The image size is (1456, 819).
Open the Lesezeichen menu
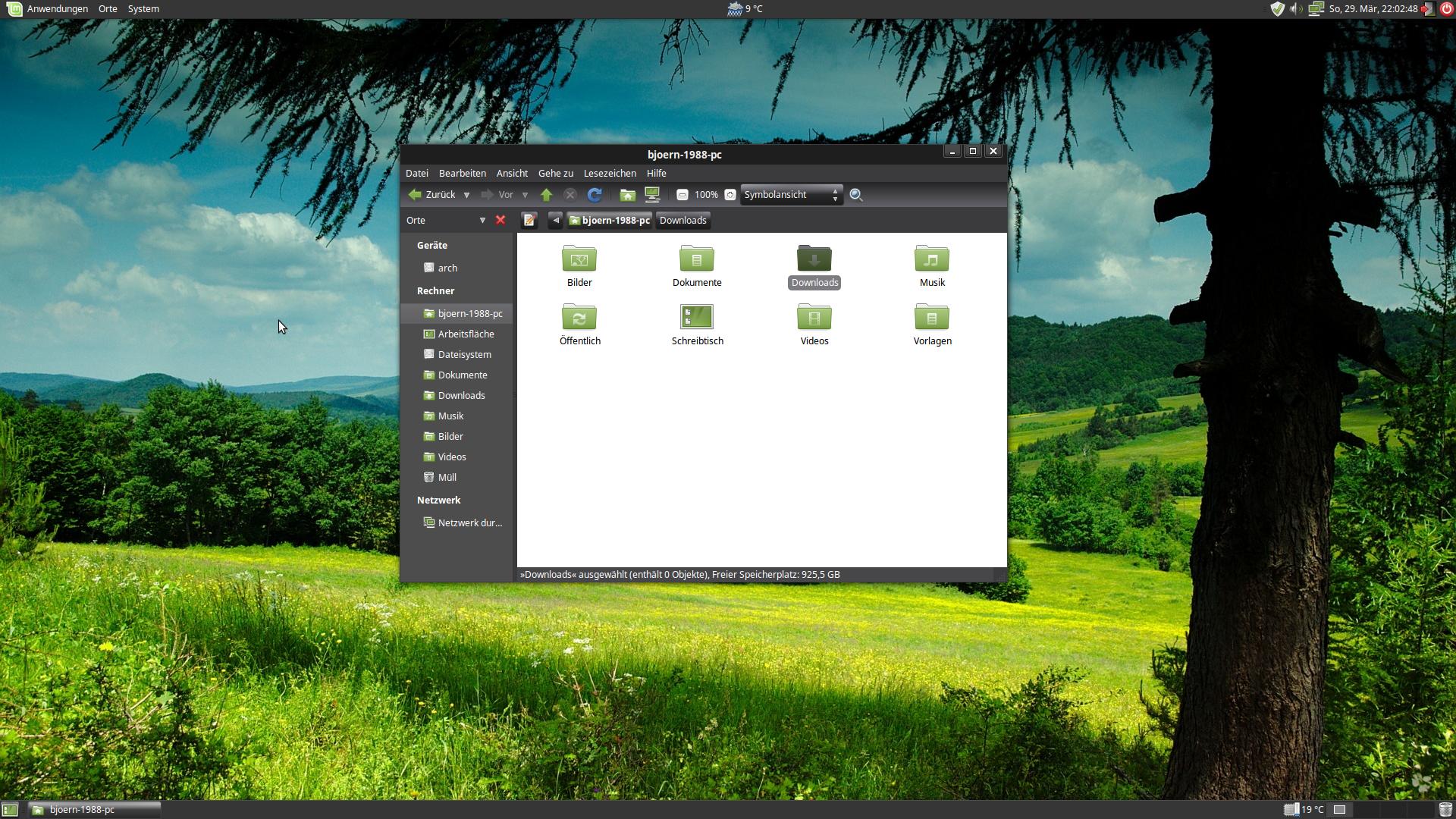(609, 173)
